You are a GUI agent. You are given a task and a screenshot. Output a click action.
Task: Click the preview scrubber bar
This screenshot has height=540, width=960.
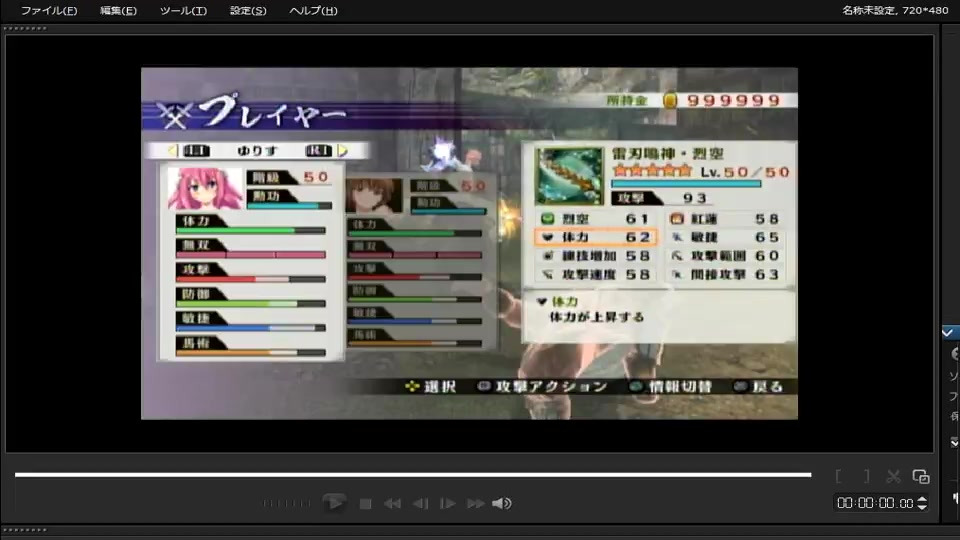click(x=413, y=474)
